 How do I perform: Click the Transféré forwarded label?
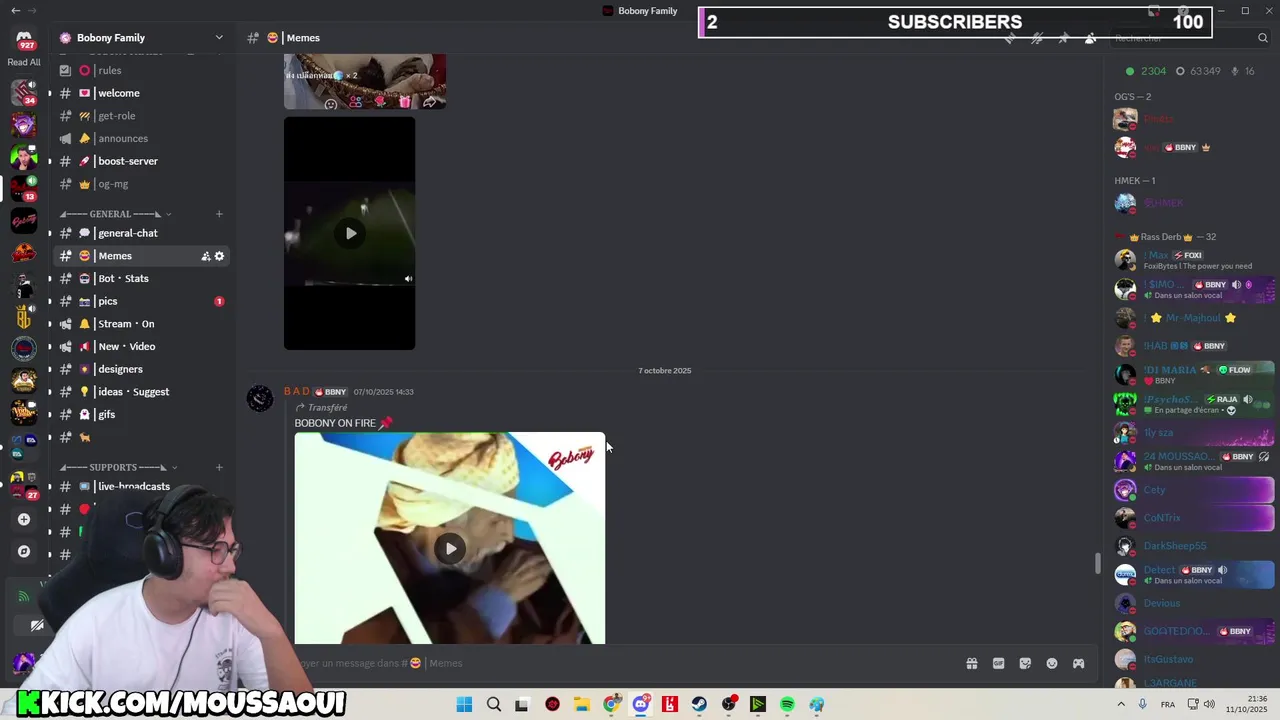pos(321,408)
